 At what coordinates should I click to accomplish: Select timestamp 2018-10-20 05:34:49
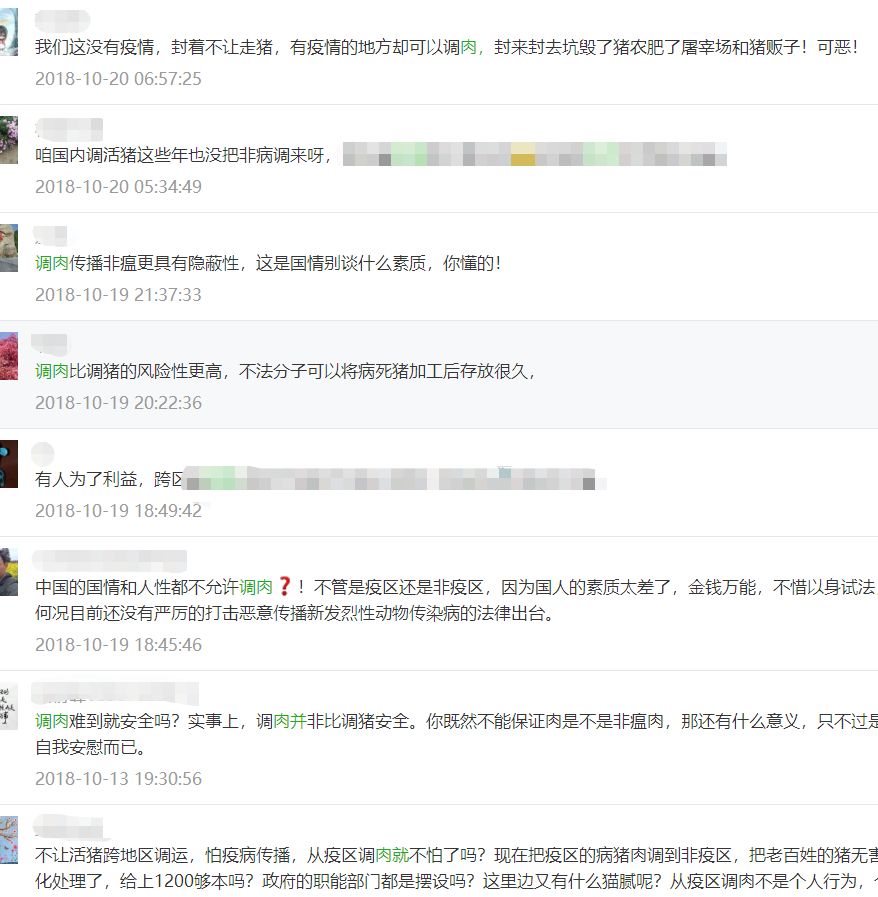[x=118, y=186]
